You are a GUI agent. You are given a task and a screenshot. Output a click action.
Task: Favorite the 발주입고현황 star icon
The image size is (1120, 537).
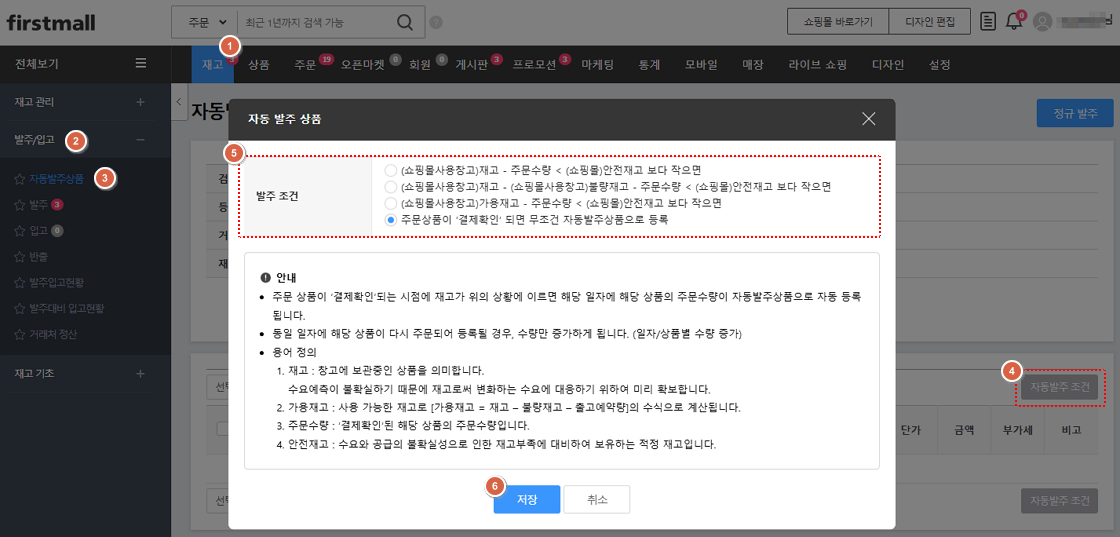[19, 283]
